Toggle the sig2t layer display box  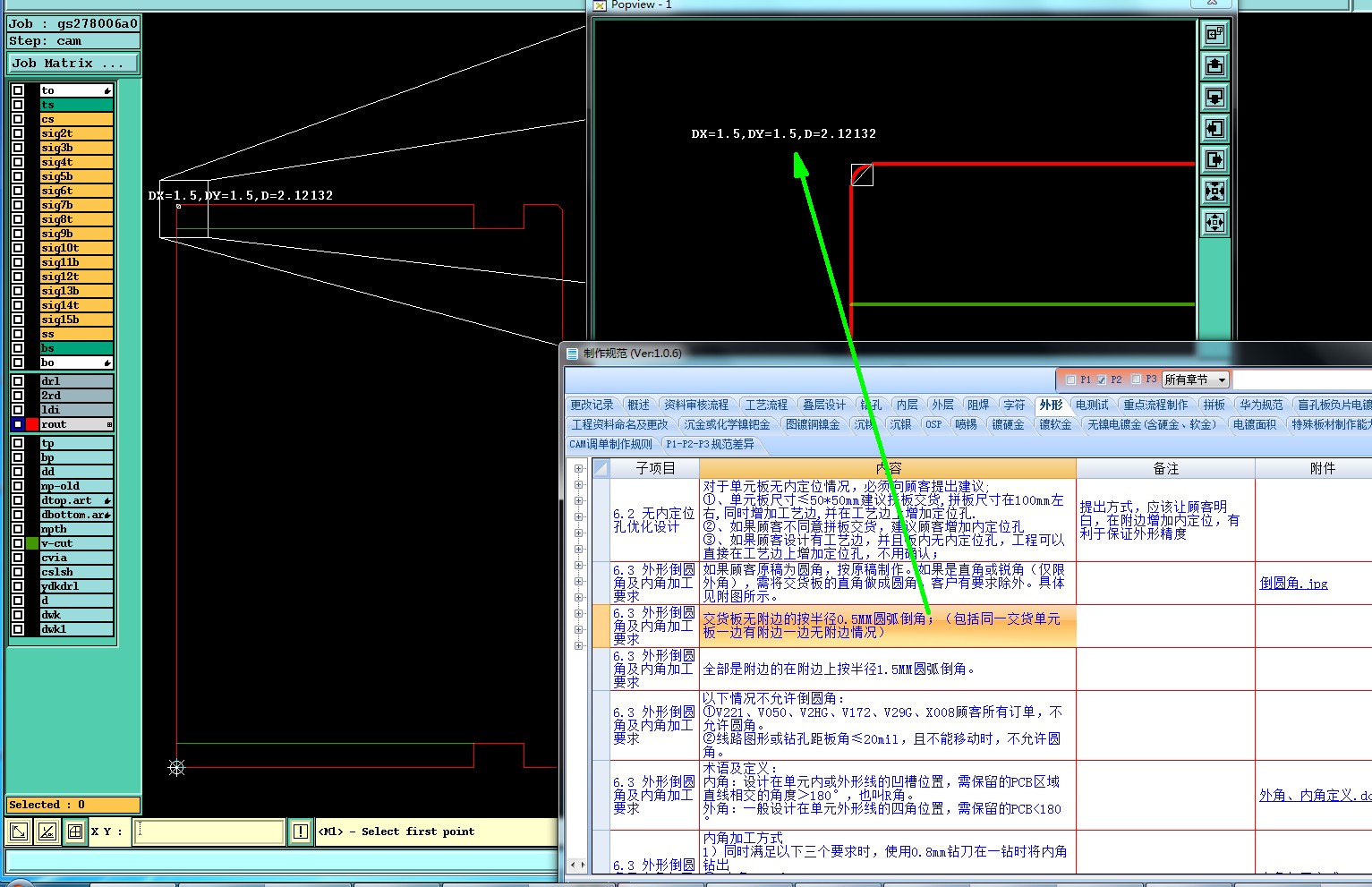pyautogui.click(x=18, y=133)
